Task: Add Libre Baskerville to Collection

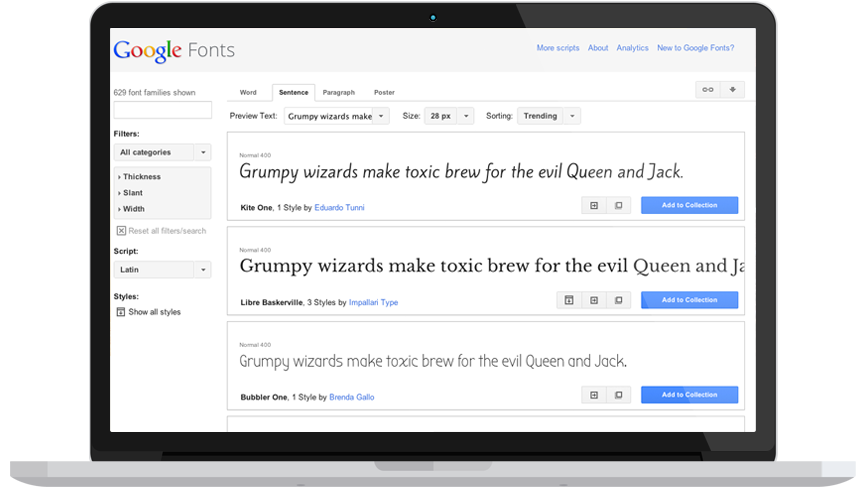Action: coord(690,300)
